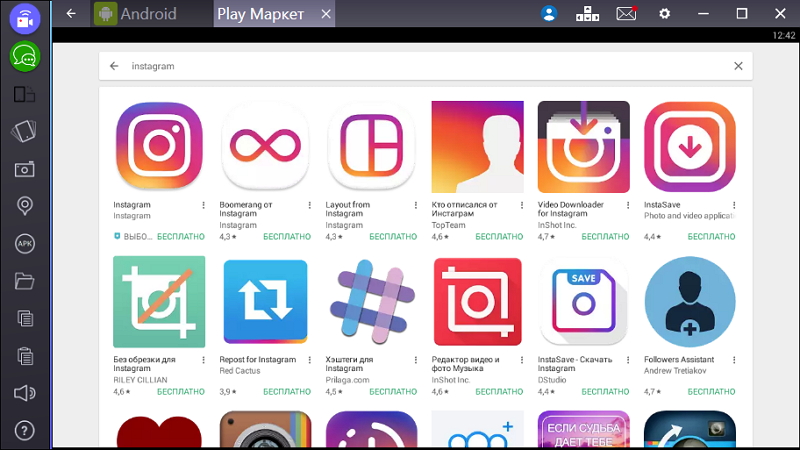The width and height of the screenshot is (800, 450).
Task: Open Редактор видео и фото red icon
Action: (478, 302)
